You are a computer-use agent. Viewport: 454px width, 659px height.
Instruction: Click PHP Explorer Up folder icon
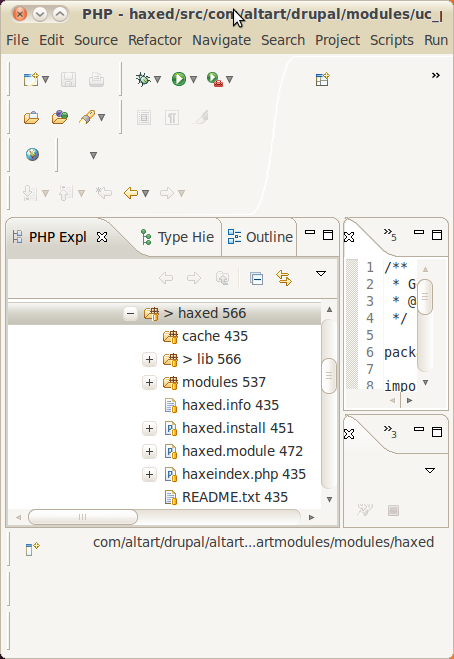click(222, 278)
